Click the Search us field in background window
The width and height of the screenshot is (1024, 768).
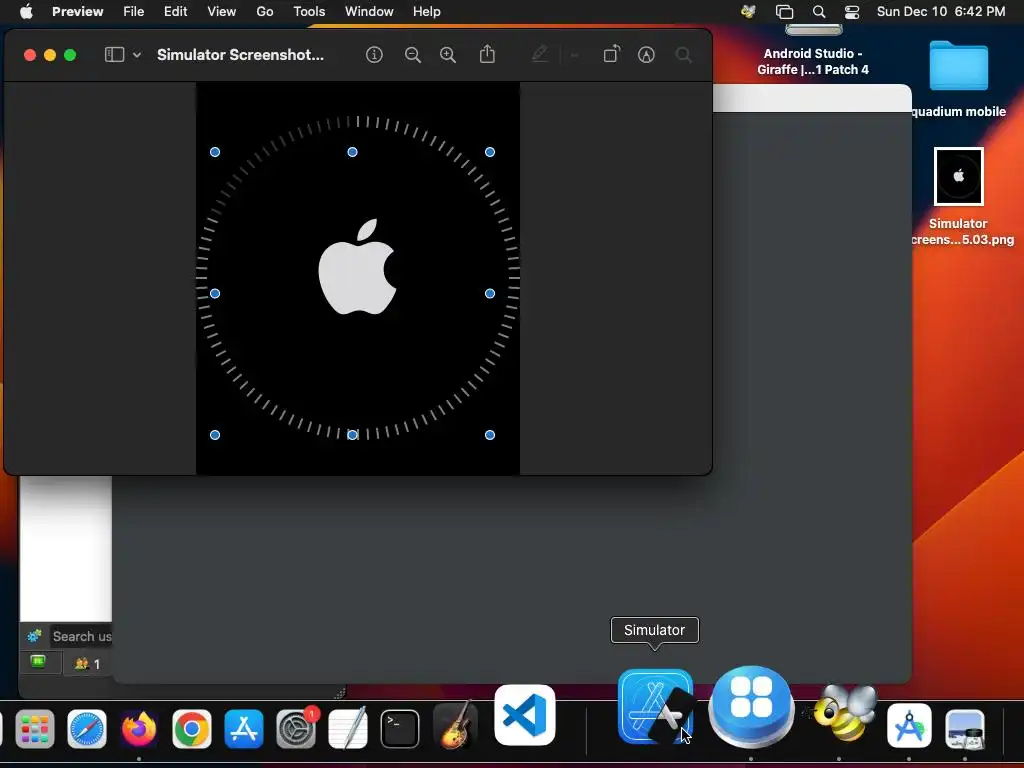(81, 636)
